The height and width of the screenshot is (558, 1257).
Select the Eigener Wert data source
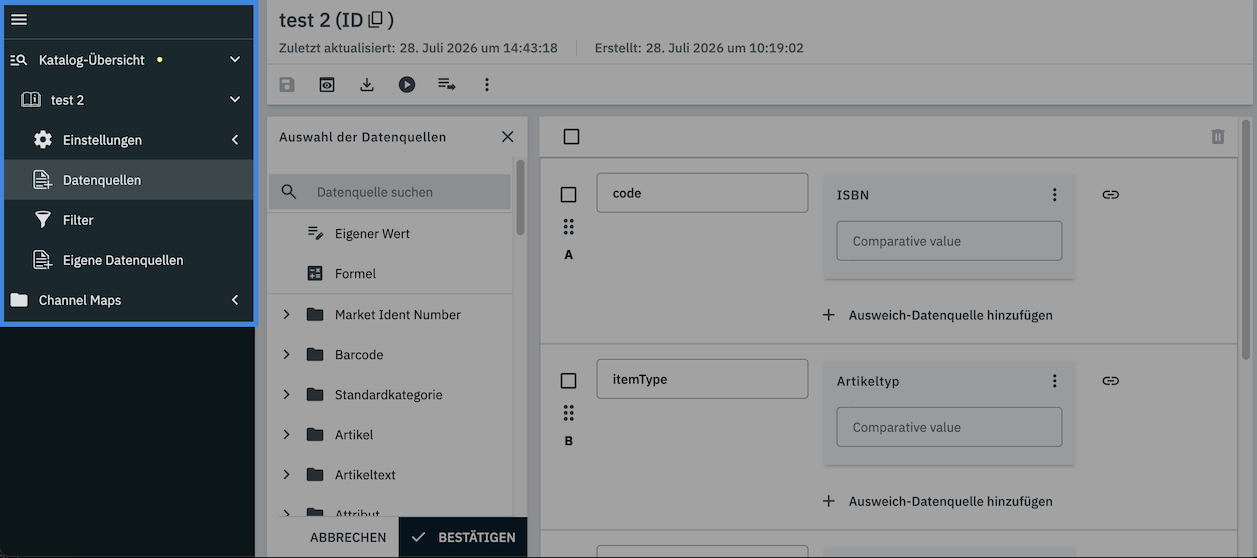[390, 234]
